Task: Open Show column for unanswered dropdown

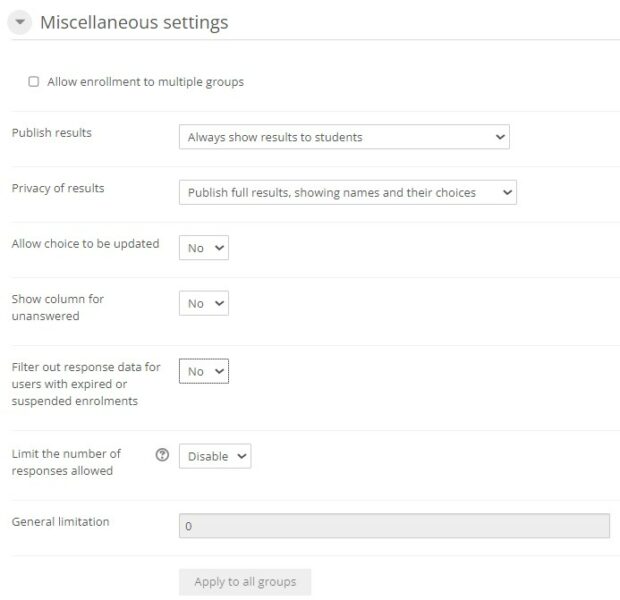Action: click(x=203, y=303)
